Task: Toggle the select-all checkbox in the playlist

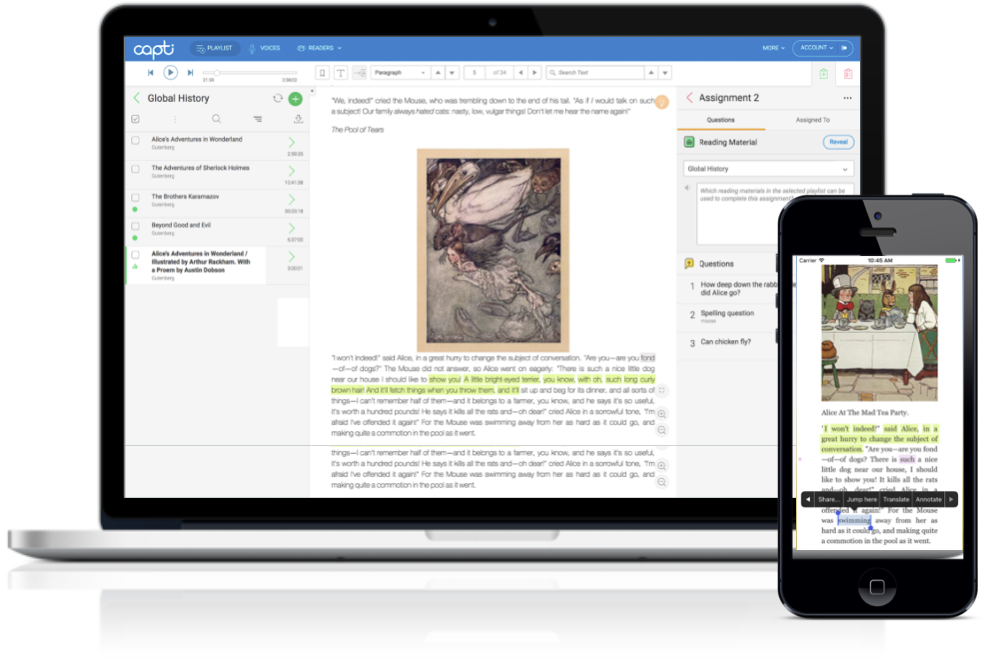Action: [x=135, y=119]
